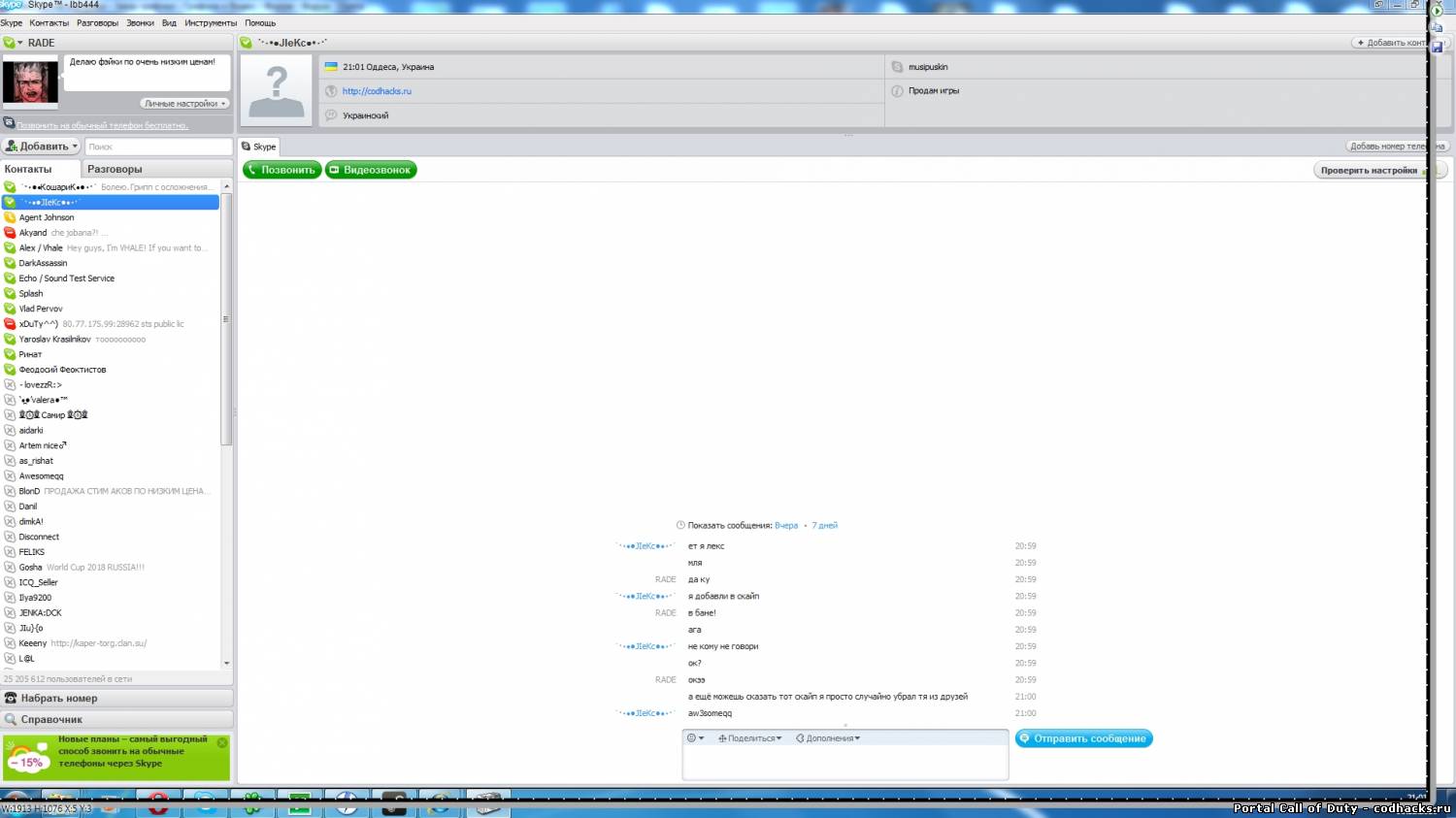Click the contact list scroll-up arrow
The image size is (1456, 818).
click(x=226, y=185)
